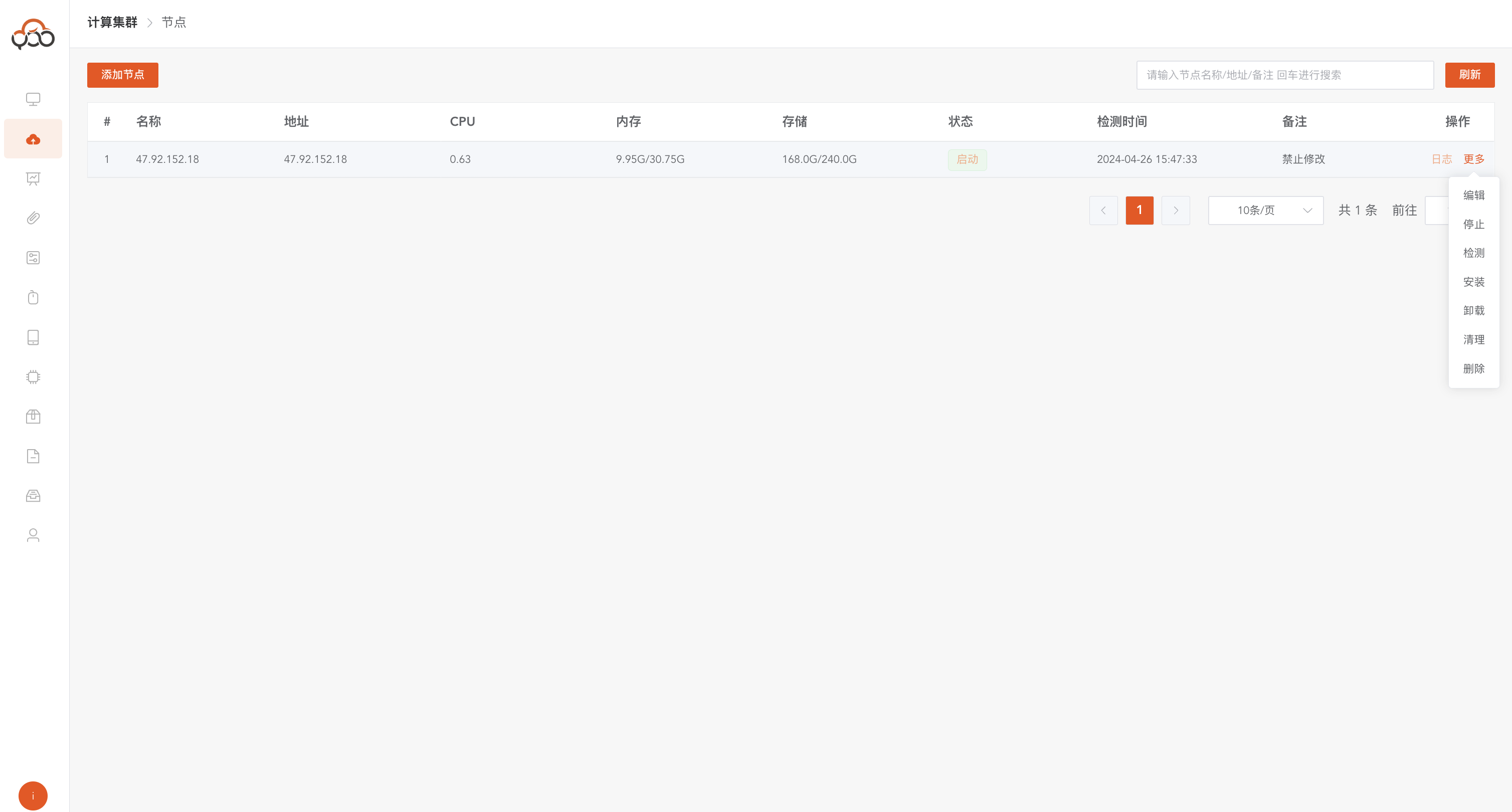
Task: Open the package box sidebar icon
Action: [x=33, y=417]
